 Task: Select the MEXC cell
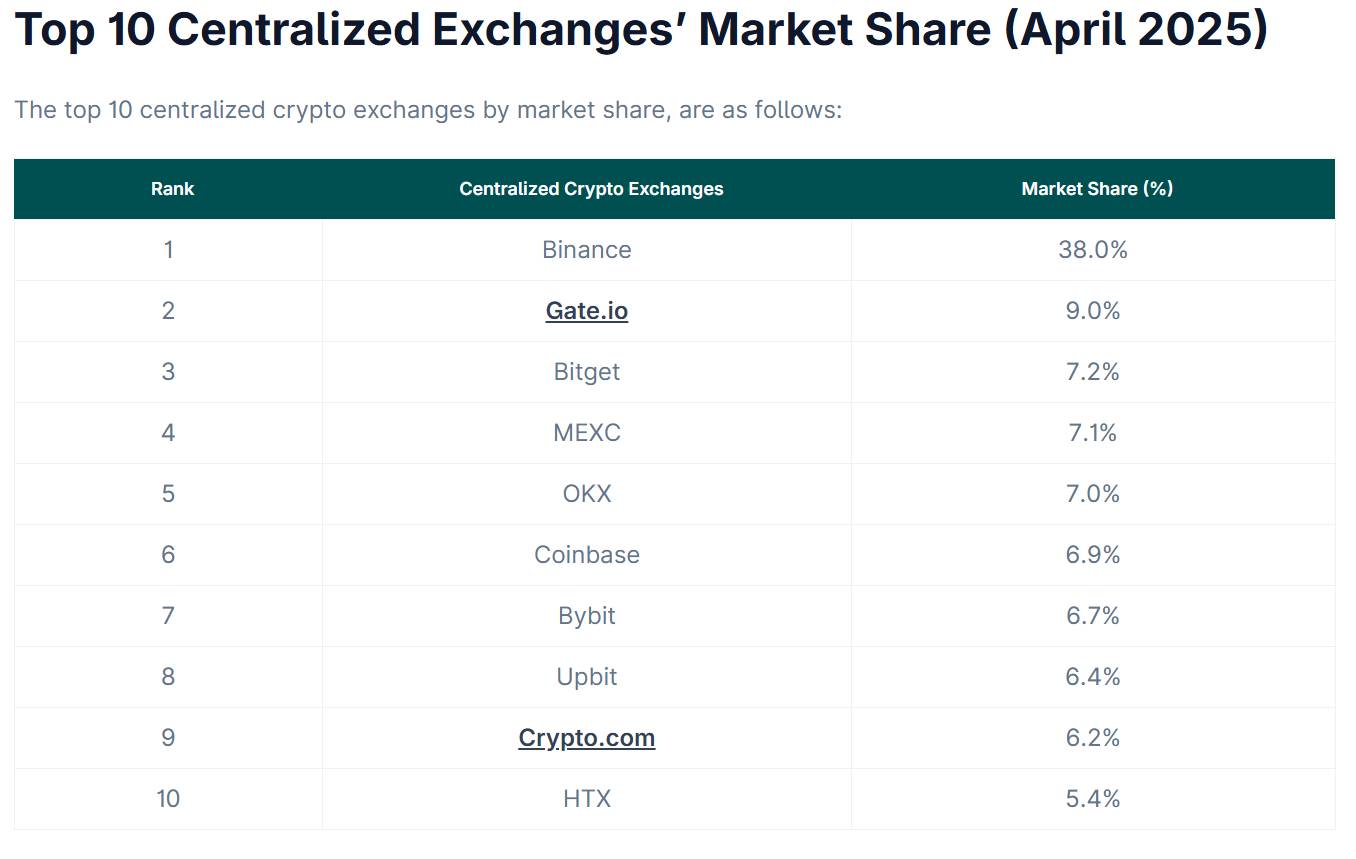tap(586, 433)
